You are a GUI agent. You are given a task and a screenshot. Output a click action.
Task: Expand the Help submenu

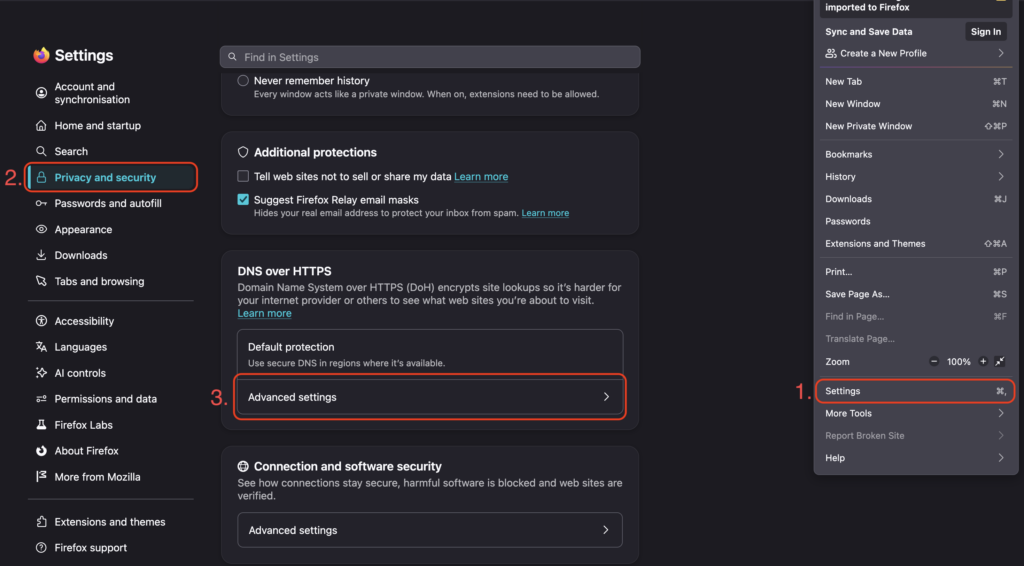pos(1000,458)
